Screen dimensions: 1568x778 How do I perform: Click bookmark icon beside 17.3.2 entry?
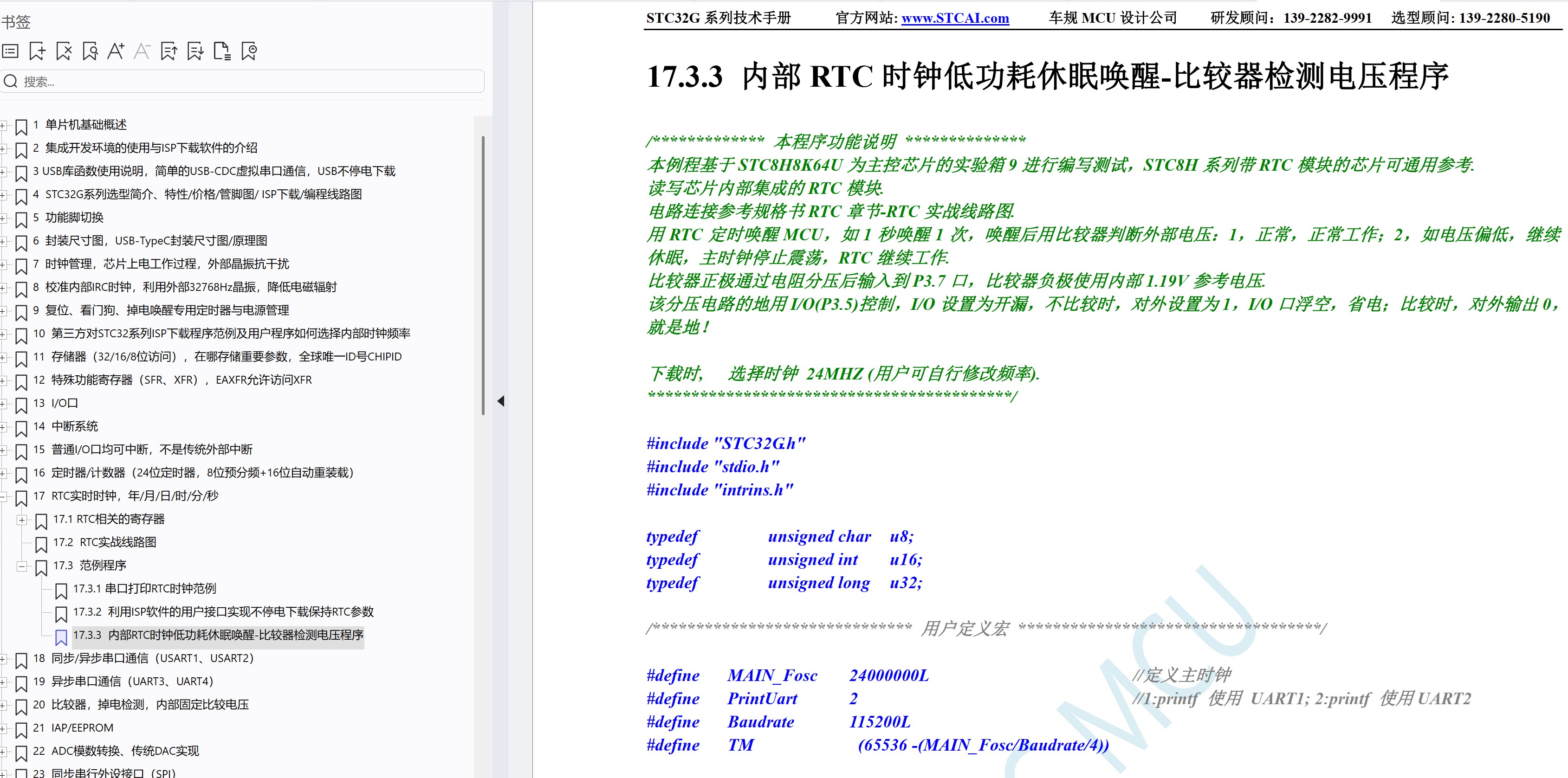[61, 614]
